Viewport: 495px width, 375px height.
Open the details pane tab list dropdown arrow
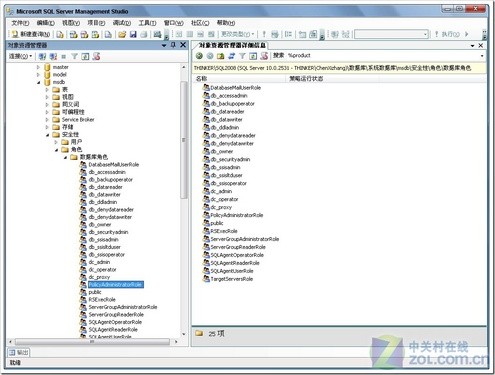tap(473, 46)
